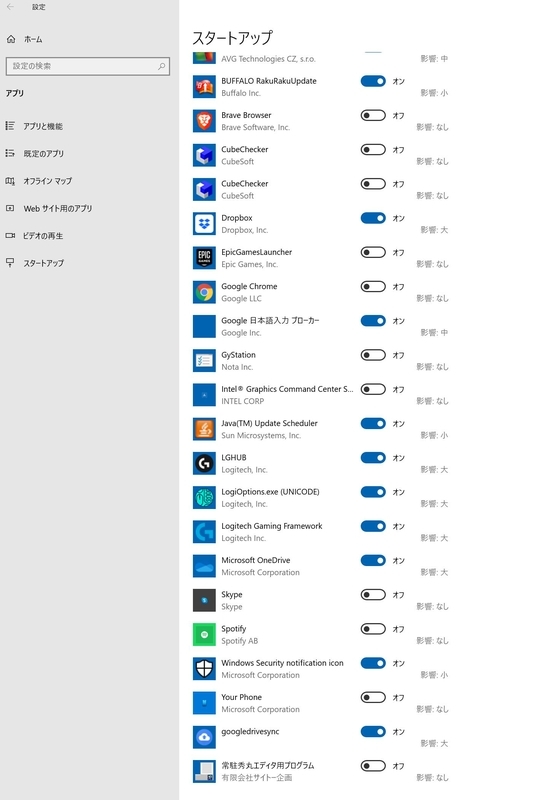Enable Brave Browser at startup

(x=373, y=115)
